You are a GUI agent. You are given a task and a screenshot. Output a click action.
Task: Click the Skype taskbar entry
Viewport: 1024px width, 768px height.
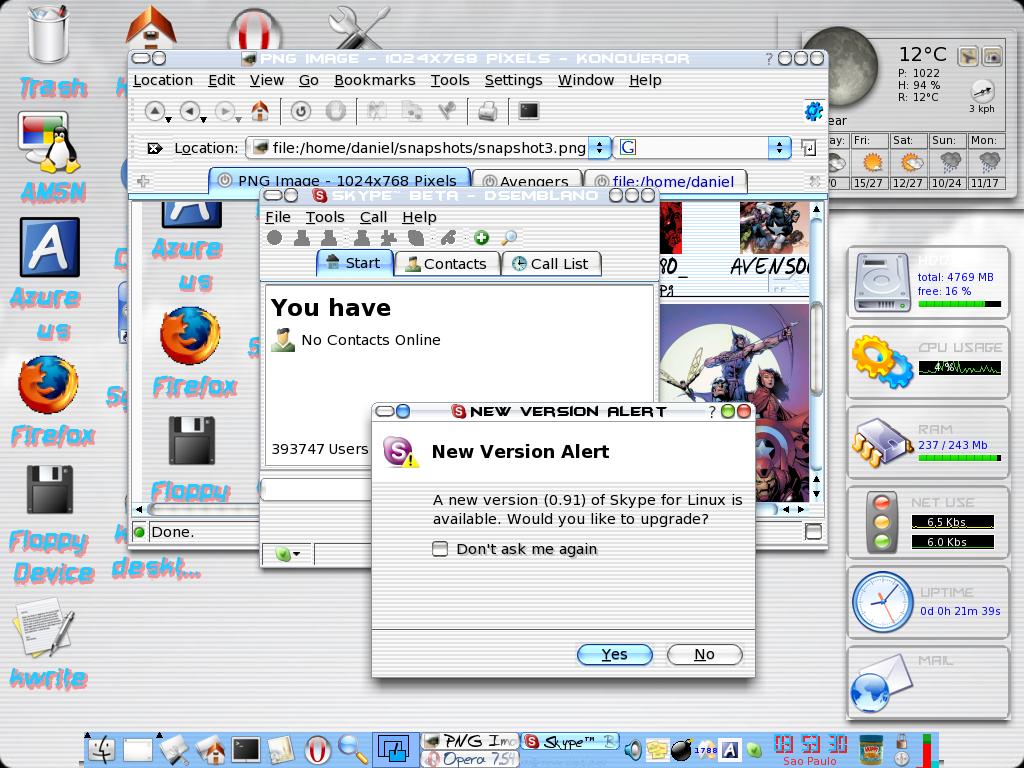click(x=570, y=741)
